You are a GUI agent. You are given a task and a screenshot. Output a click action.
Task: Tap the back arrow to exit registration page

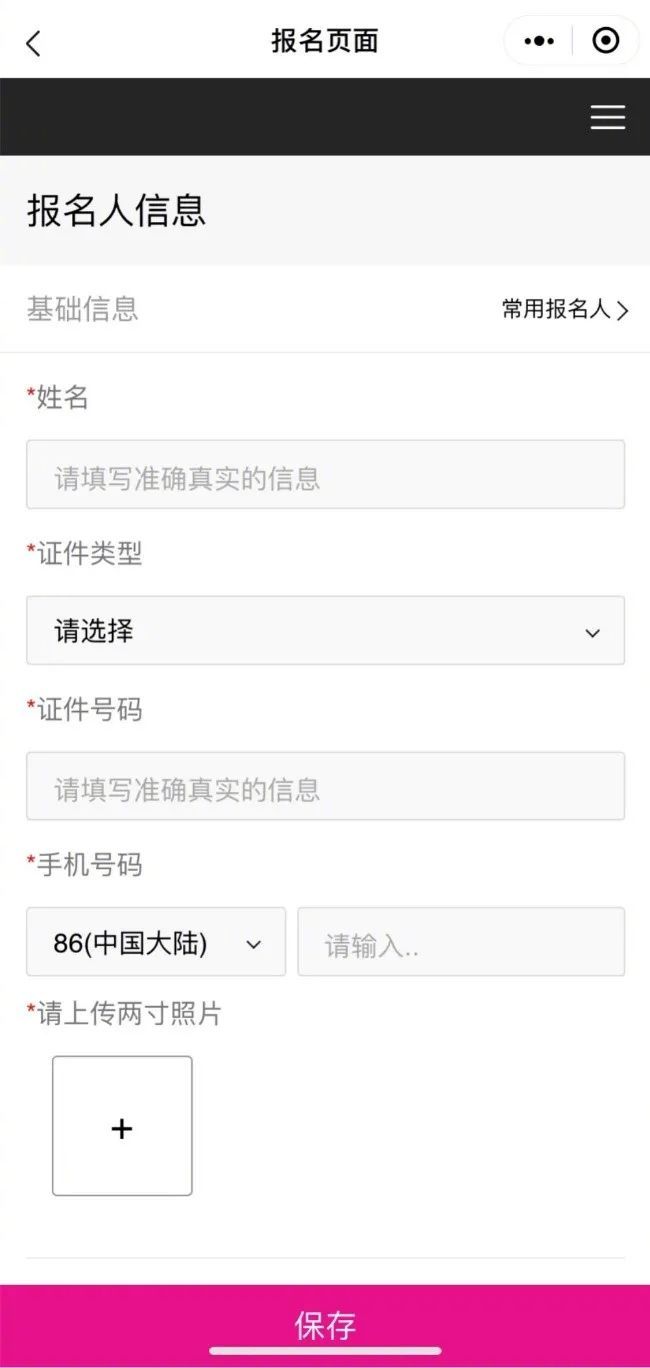pos(33,41)
